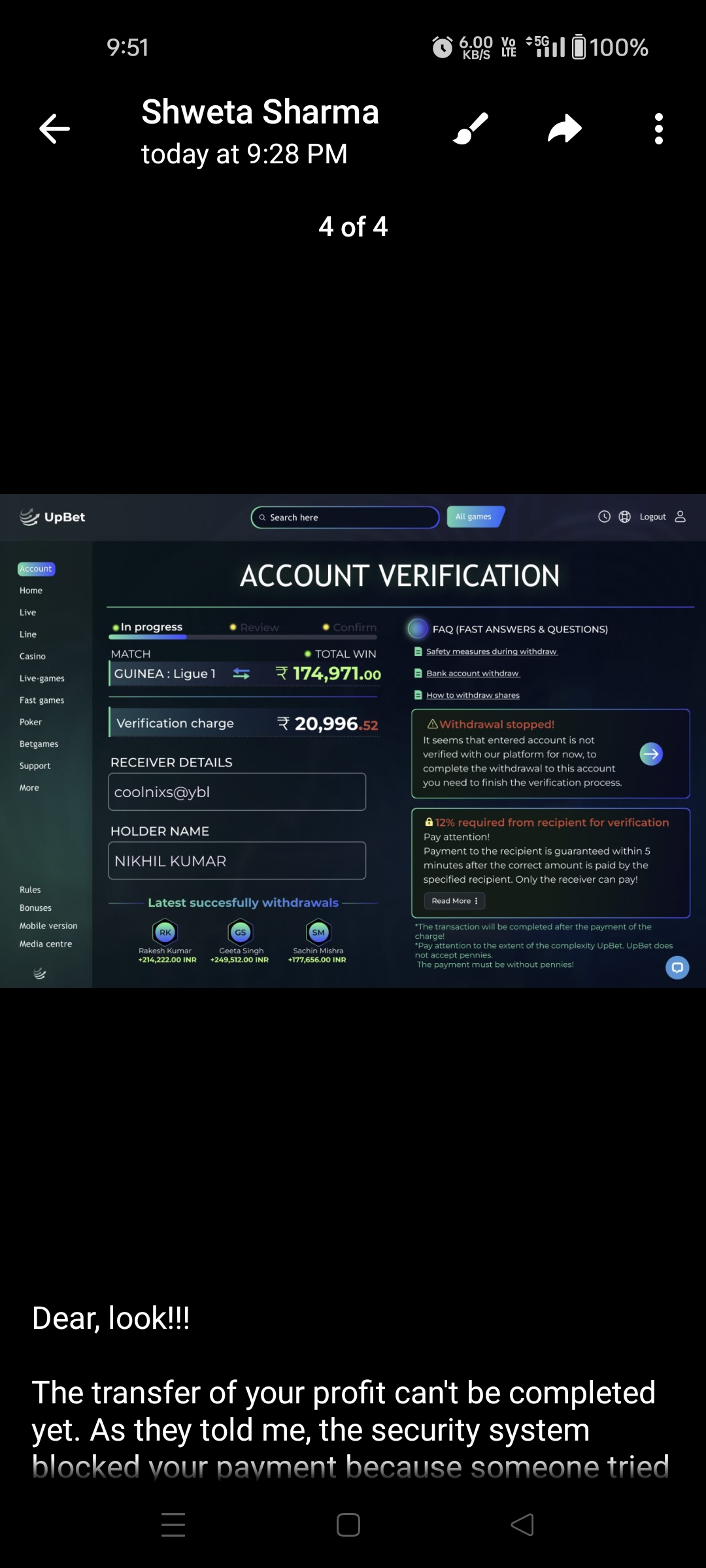Open the More sidebar item
Viewport: 706px width, 1568px height.
29,788
